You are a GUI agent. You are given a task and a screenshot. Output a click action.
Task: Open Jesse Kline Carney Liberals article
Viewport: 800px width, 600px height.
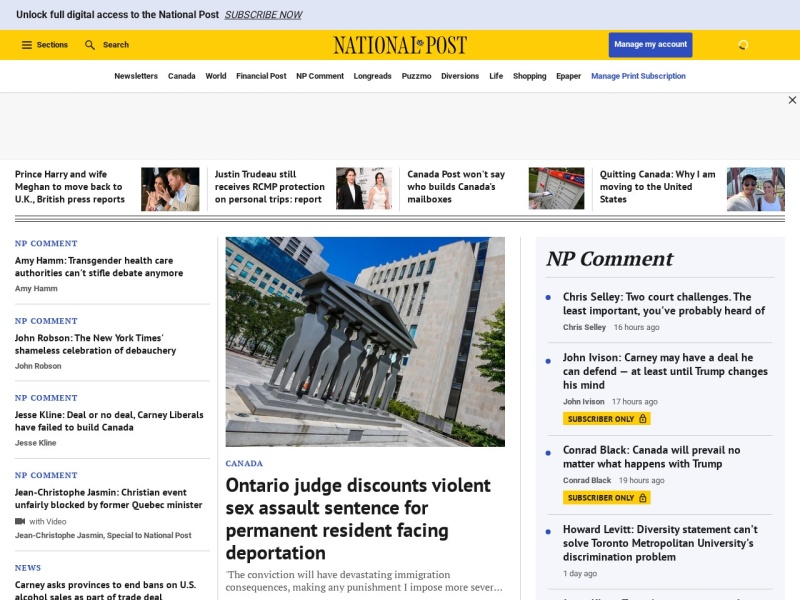[x=109, y=421]
